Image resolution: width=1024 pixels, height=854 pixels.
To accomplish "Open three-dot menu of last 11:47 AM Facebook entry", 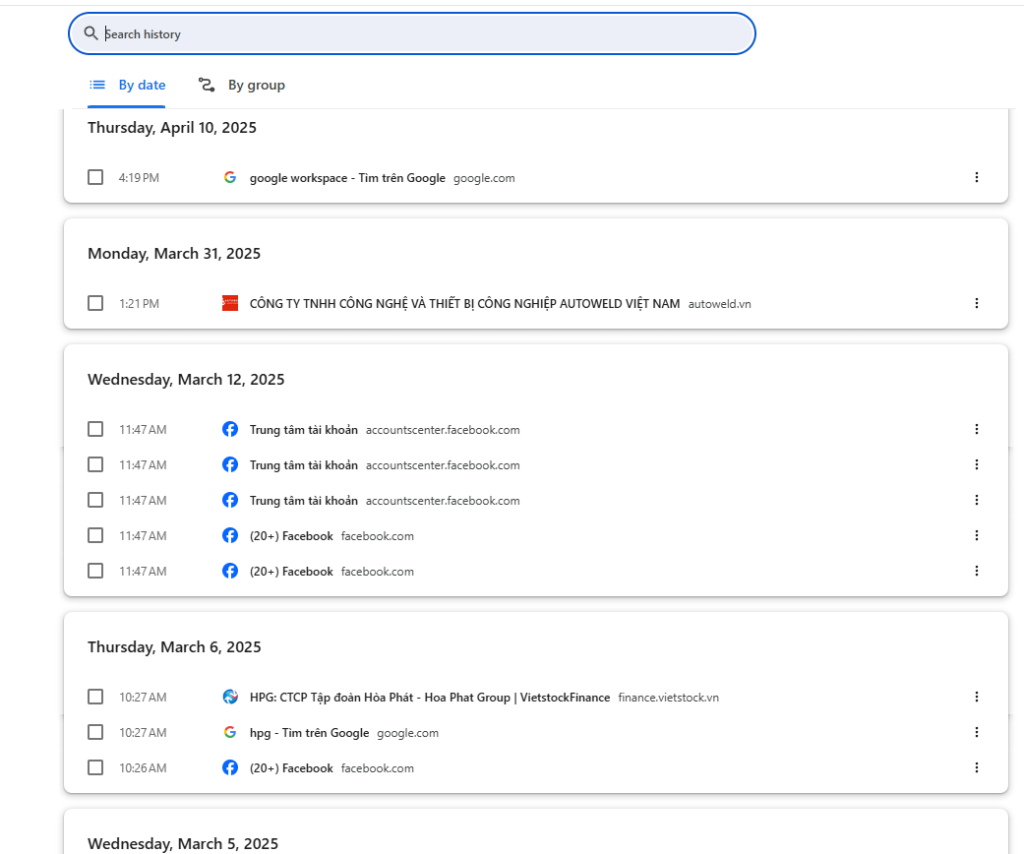I will point(976,571).
